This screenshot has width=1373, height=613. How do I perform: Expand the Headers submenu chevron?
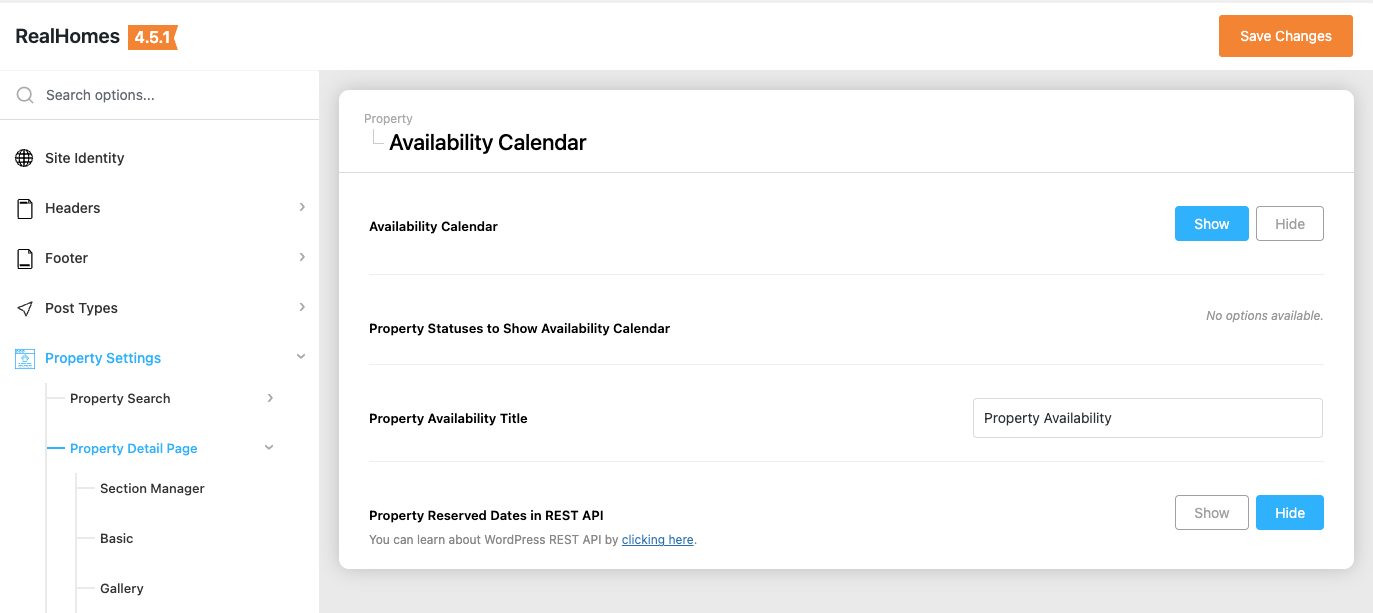click(x=302, y=207)
